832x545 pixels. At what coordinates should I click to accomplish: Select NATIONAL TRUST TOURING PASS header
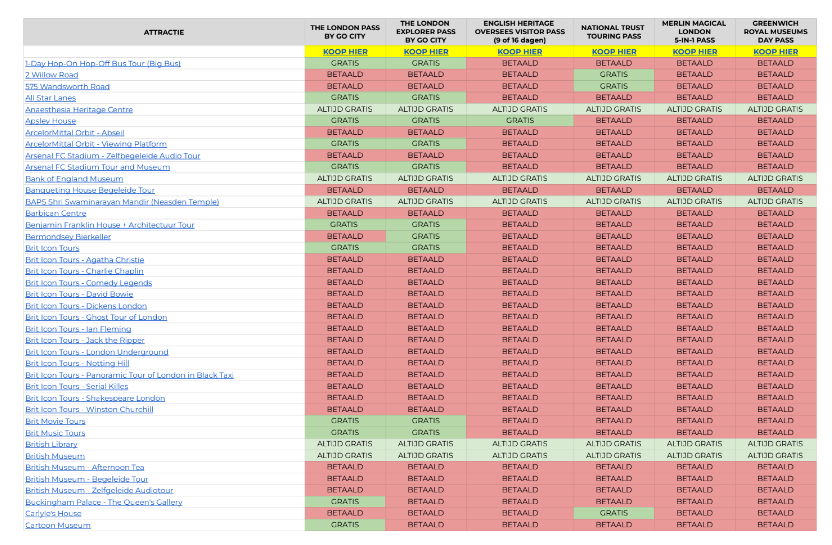tap(614, 32)
